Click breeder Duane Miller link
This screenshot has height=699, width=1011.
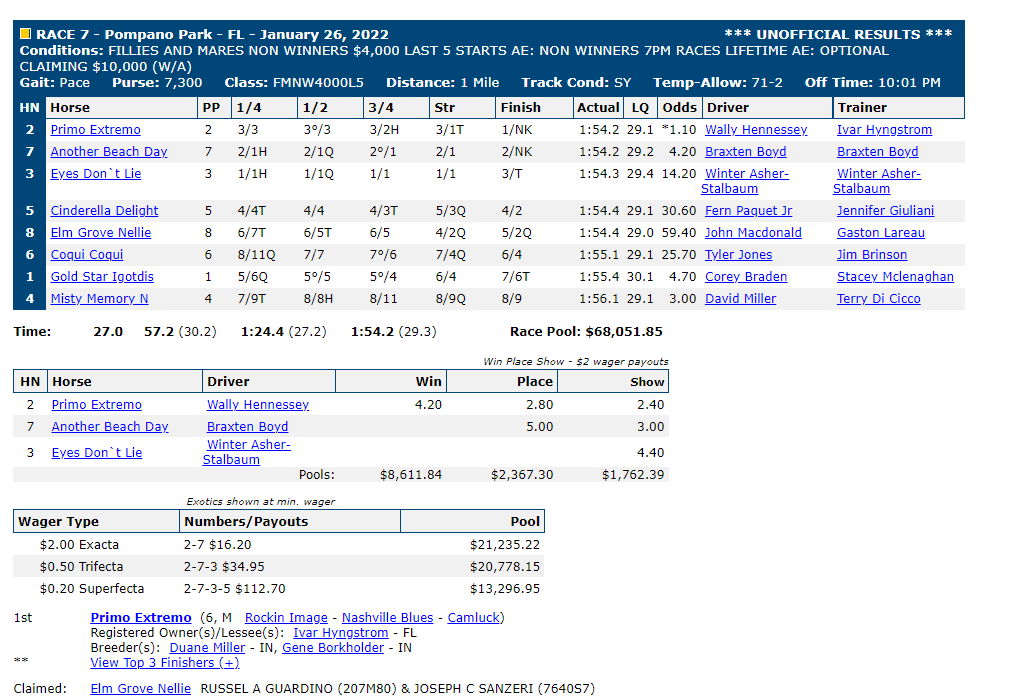[x=207, y=647]
